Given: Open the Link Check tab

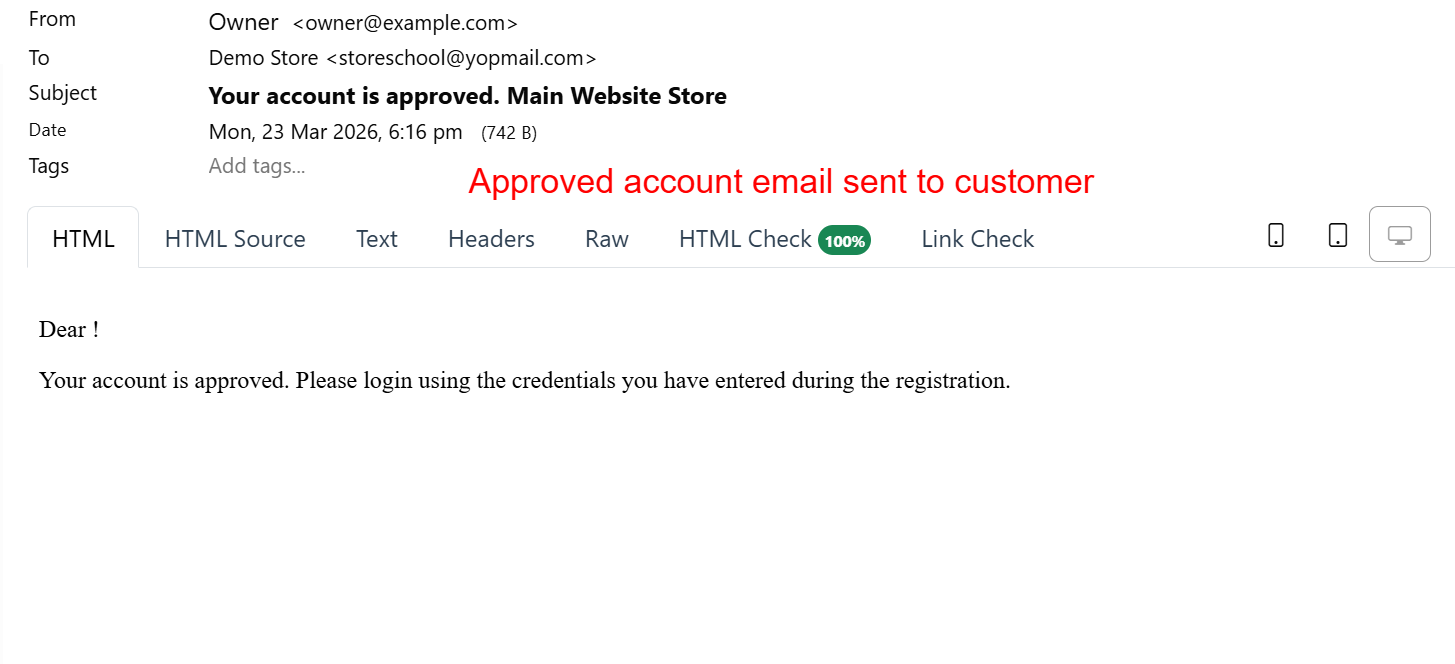Looking at the screenshot, I should coord(977,239).
